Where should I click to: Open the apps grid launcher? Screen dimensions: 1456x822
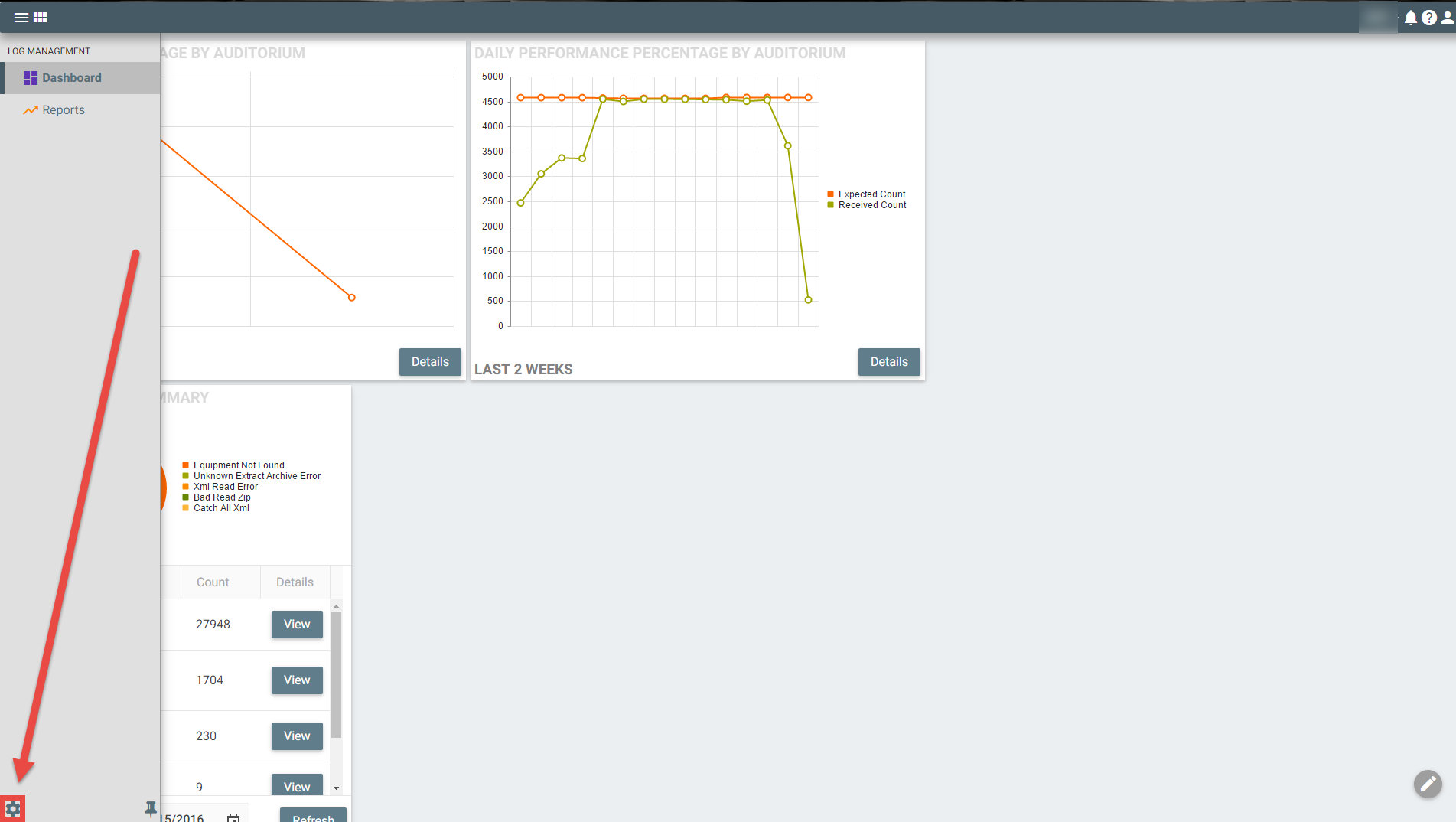pyautogui.click(x=41, y=17)
